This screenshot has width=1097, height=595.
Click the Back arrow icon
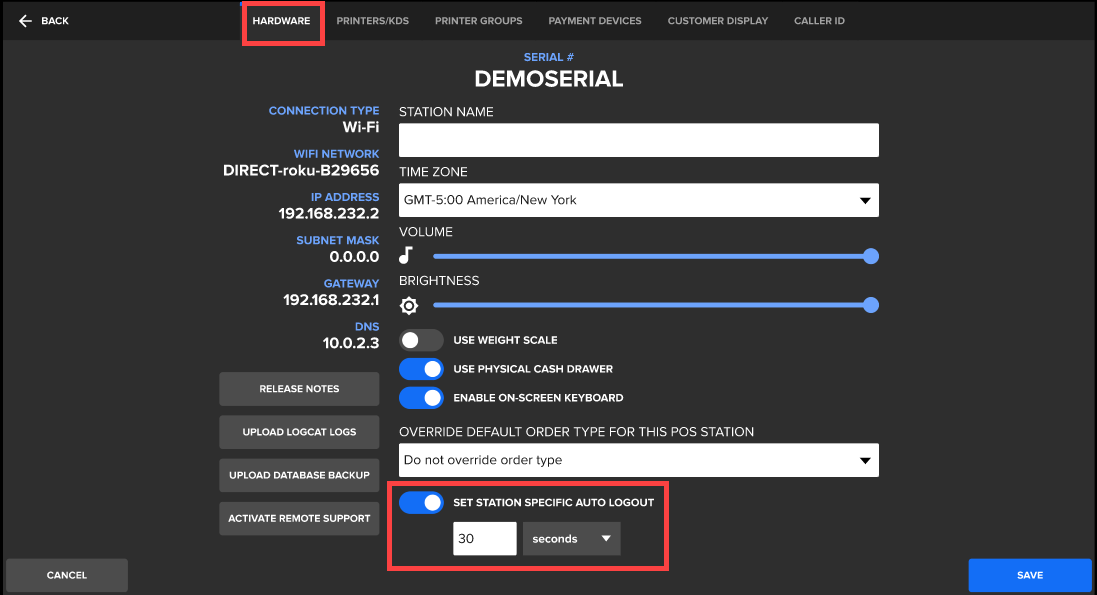[x=25, y=21]
